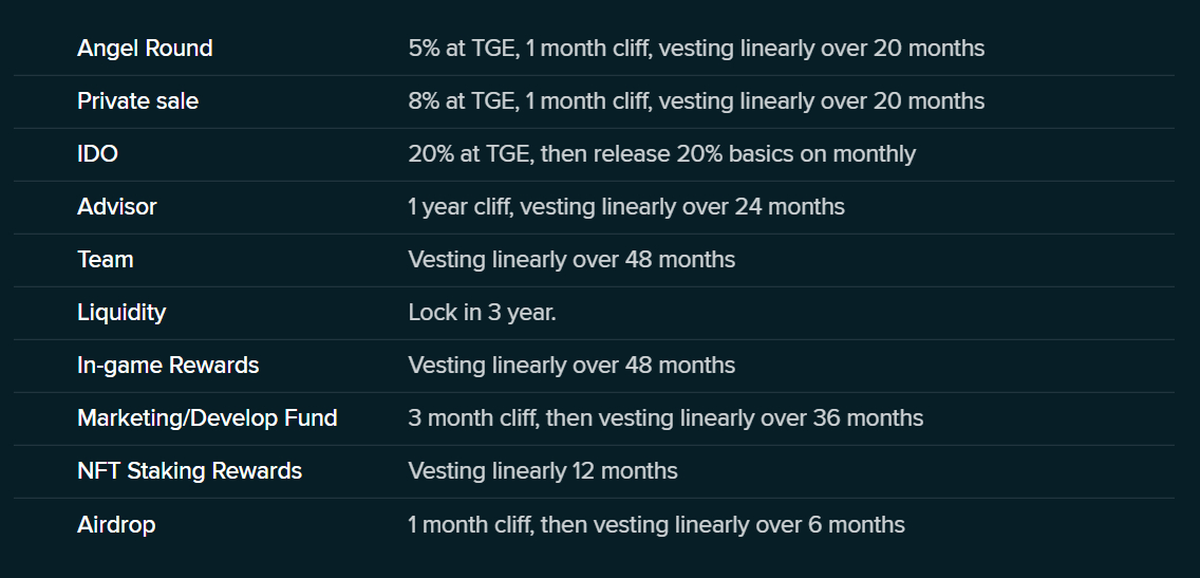Click the Angel Round row label
The width and height of the screenshot is (1200, 578).
145,48
